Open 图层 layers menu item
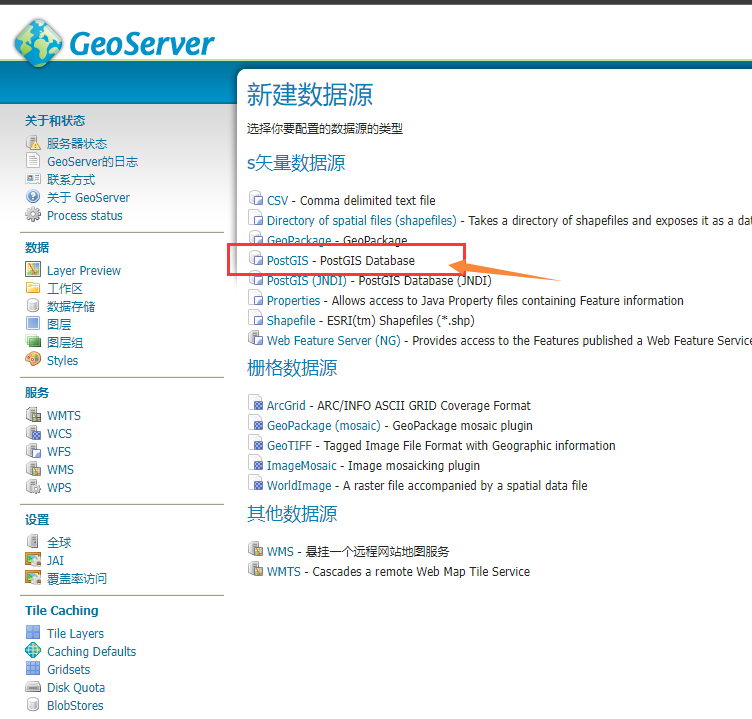The height and width of the screenshot is (719, 752). click(x=59, y=325)
